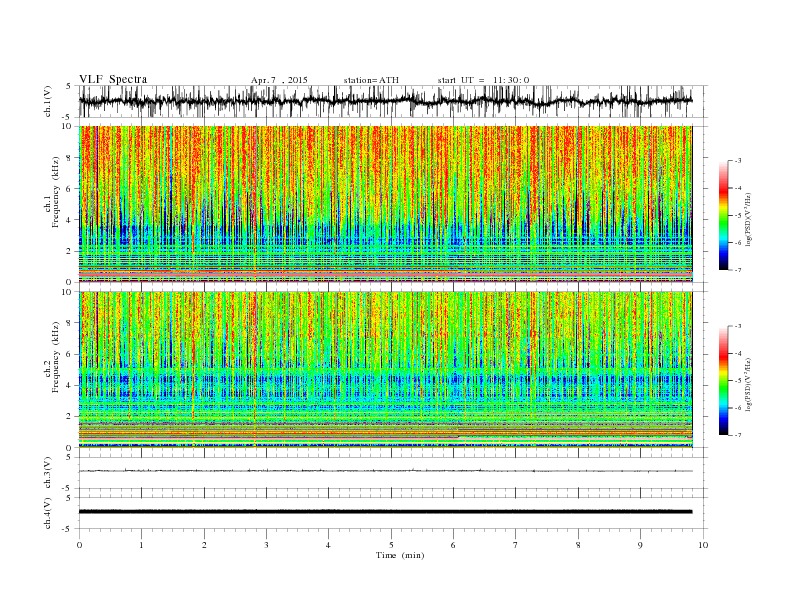Viewport: 792px width, 612px height.
Task: Click the time axis tick label '8'
Action: tap(578, 545)
